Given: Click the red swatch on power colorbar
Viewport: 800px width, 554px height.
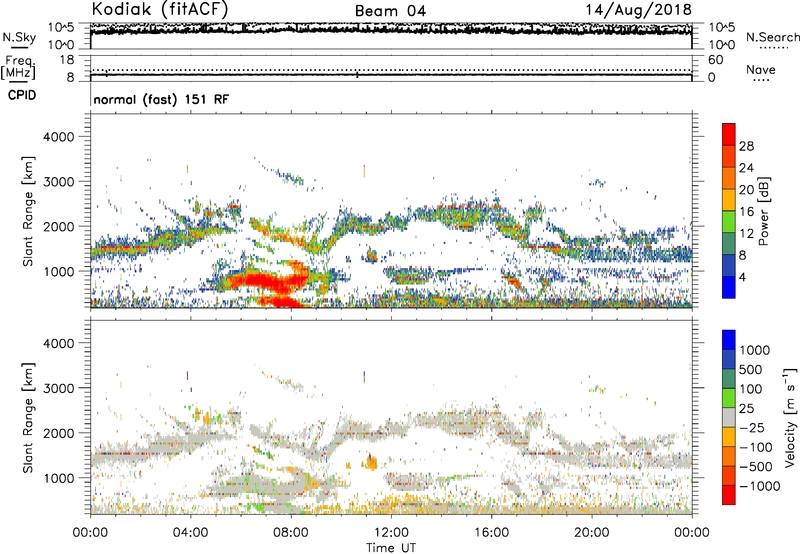Looking at the screenshot, I should click(x=729, y=135).
